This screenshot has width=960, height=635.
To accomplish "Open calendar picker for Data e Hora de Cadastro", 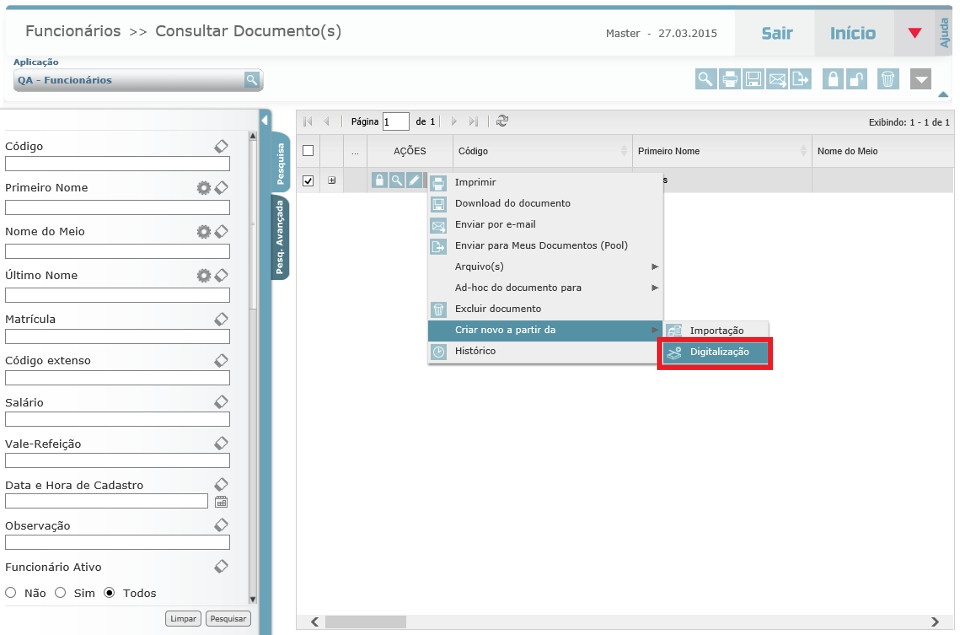I will (222, 502).
